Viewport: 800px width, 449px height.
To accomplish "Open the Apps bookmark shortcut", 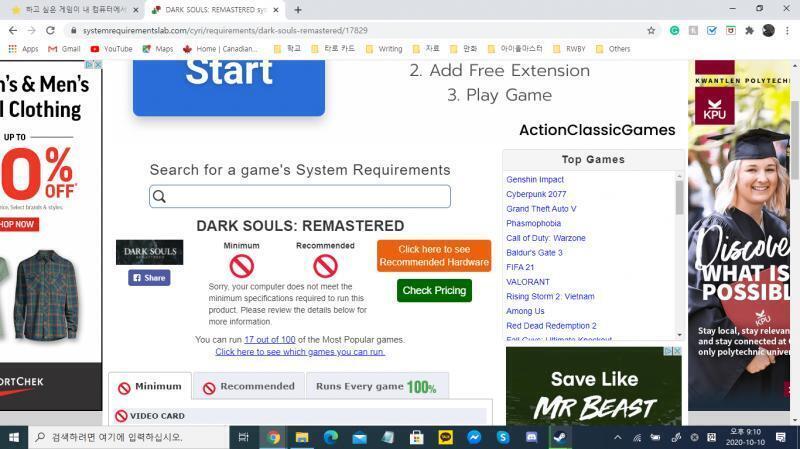I will [23, 49].
